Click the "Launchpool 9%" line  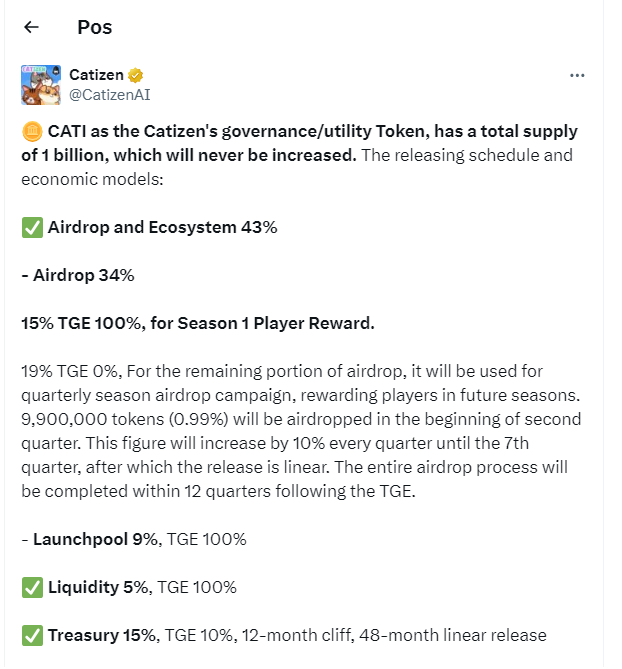pyautogui.click(x=95, y=539)
